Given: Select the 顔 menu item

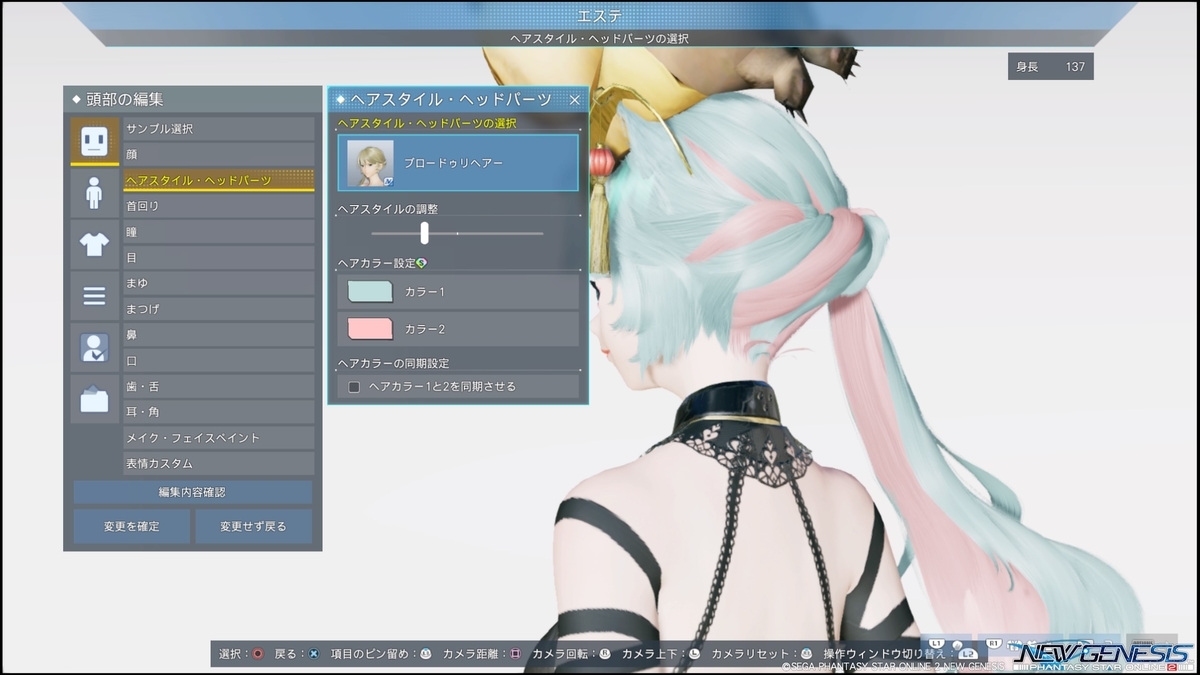Looking at the screenshot, I should coord(219,154).
